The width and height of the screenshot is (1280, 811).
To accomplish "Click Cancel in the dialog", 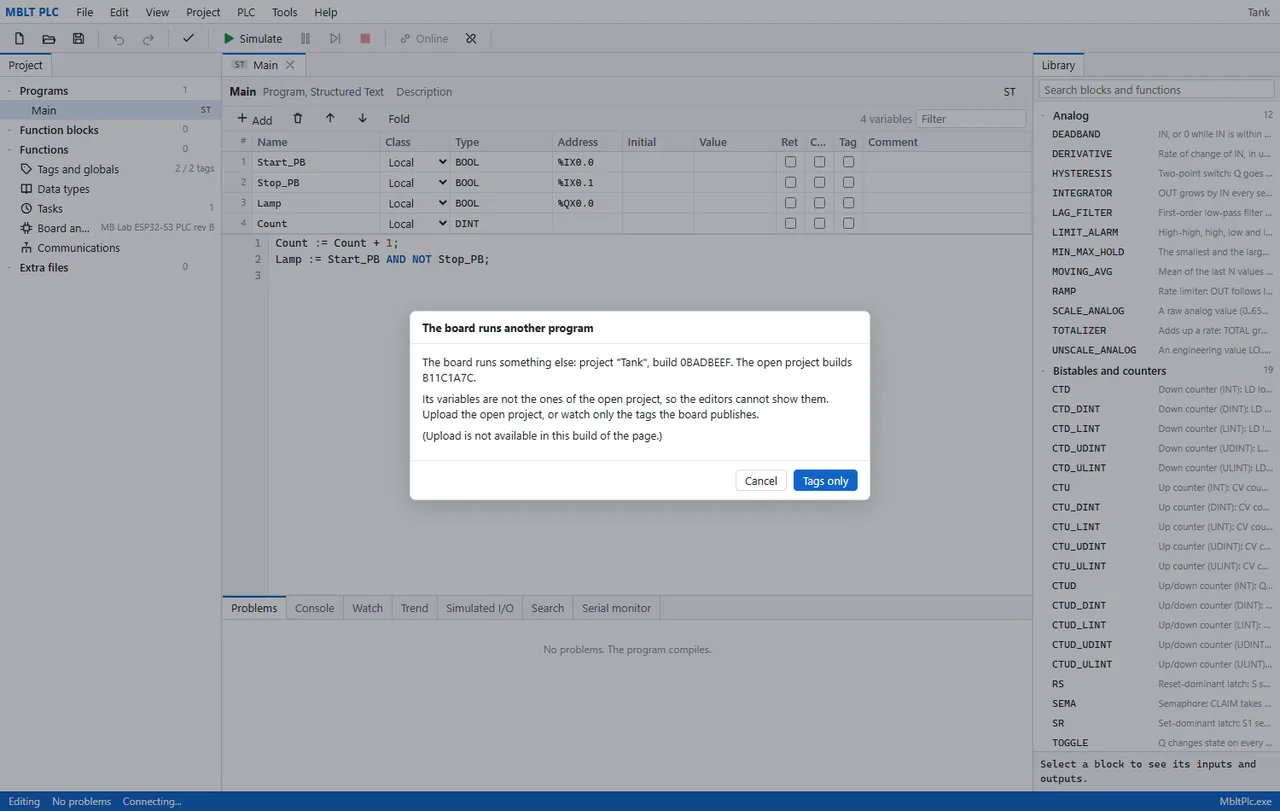I will click(x=761, y=481).
